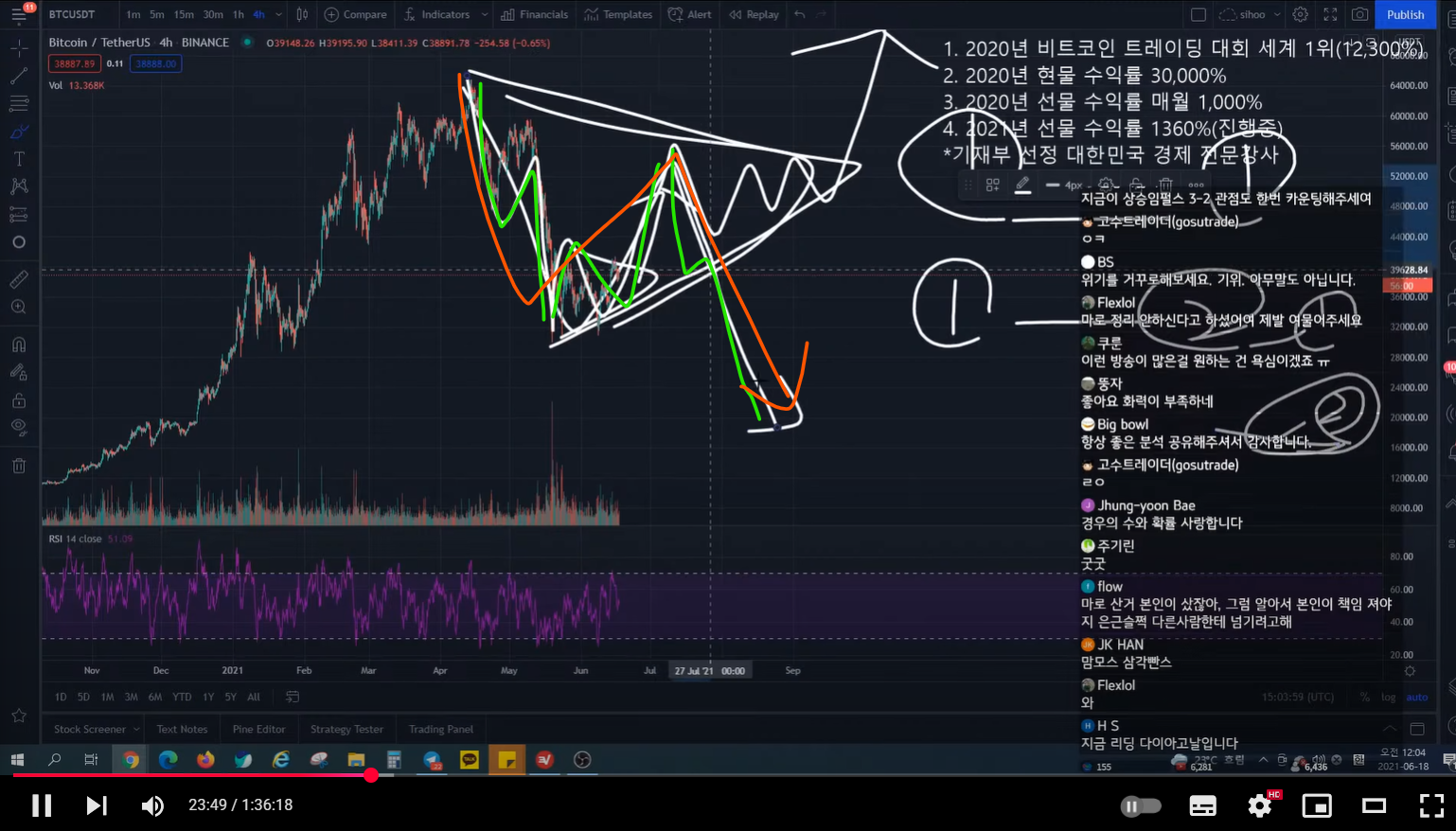Image resolution: width=1456 pixels, height=831 pixels.
Task: Switch date range to YTD
Action: tap(182, 697)
